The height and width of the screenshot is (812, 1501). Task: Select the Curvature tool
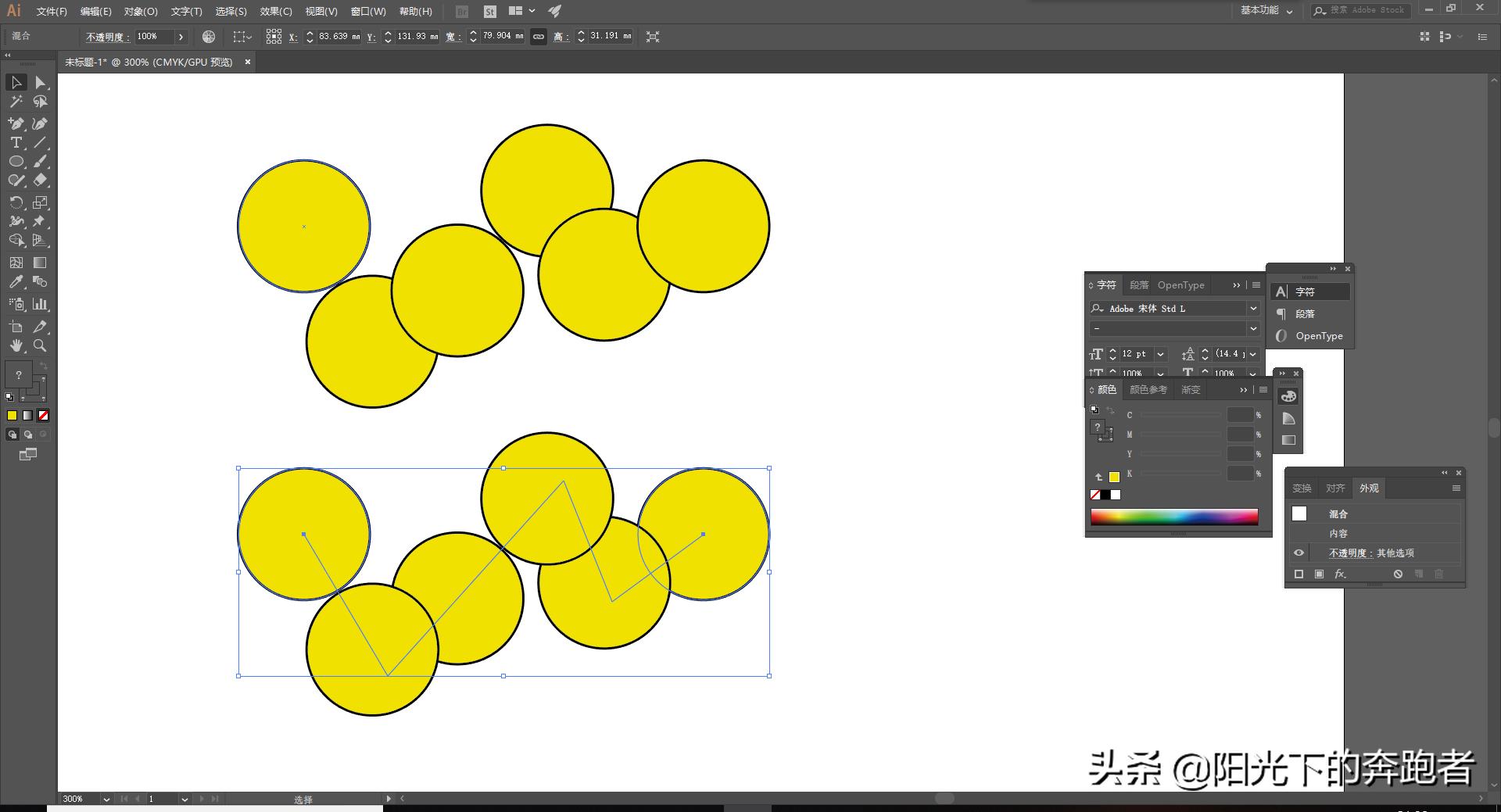[x=40, y=123]
